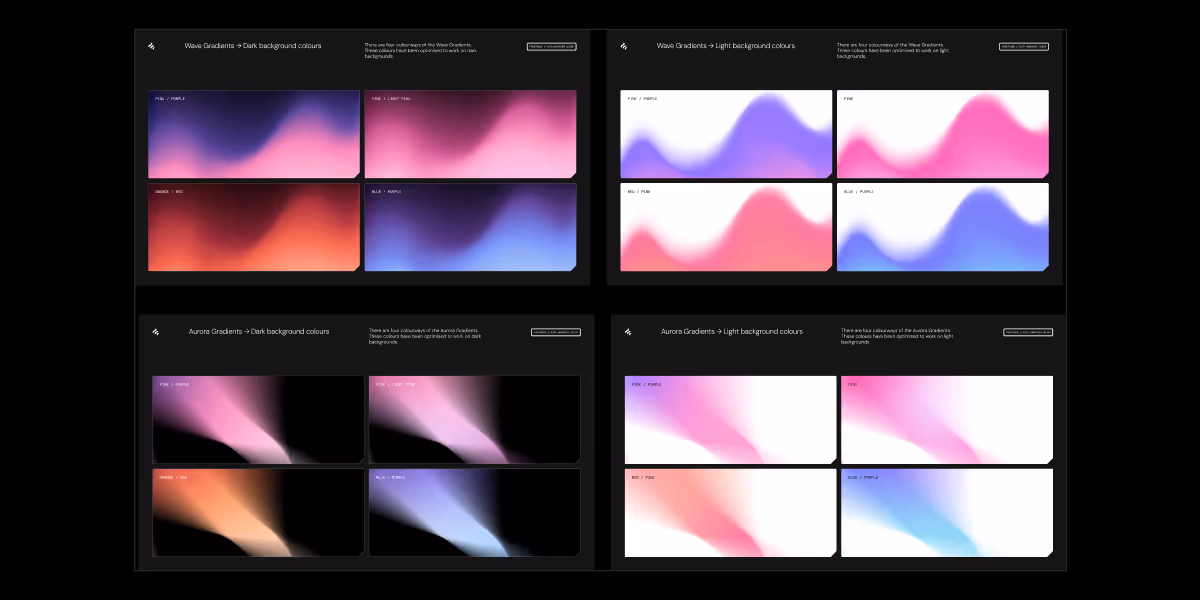Click the badge on the Aurora light panel
The image size is (1200, 600).
[x=1030, y=332]
